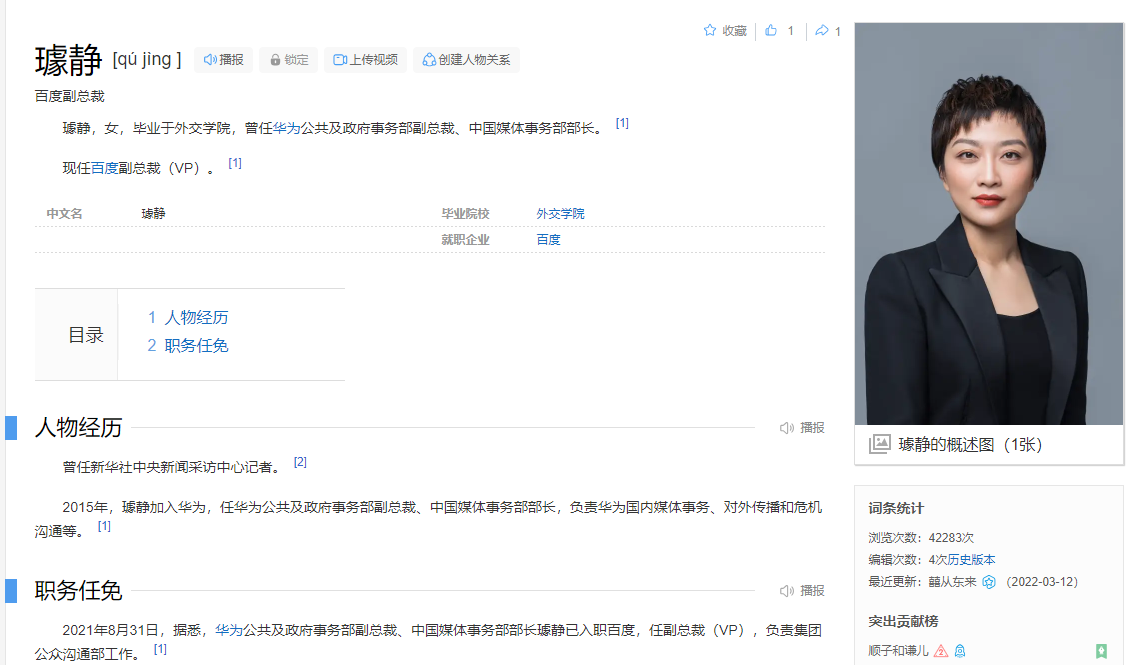
Task: Click reference [1] after 沟通等
Action: pos(104,527)
